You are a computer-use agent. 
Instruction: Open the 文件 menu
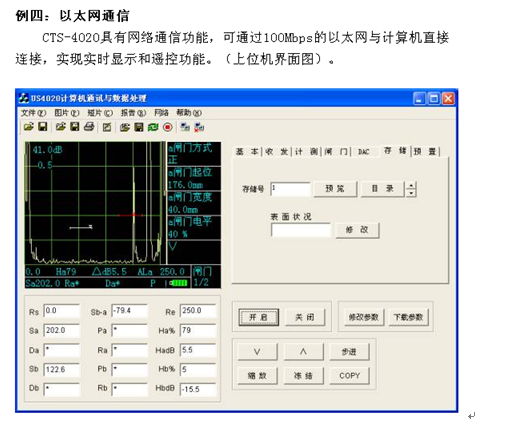(33, 113)
